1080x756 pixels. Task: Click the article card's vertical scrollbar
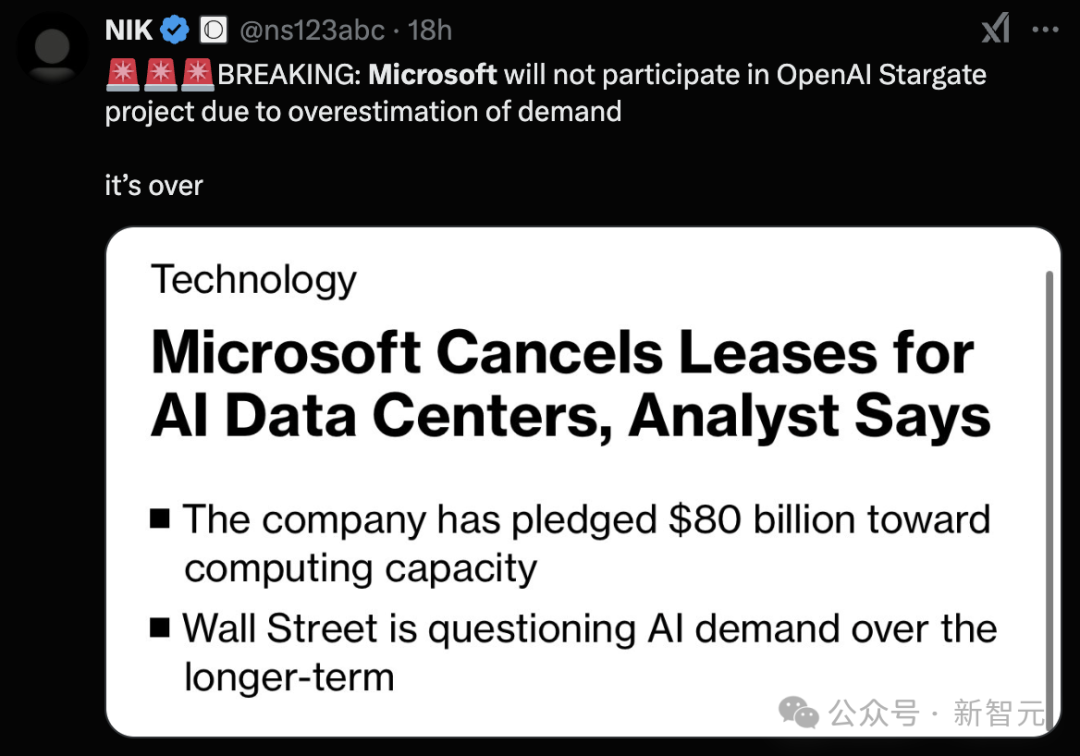[1049, 480]
